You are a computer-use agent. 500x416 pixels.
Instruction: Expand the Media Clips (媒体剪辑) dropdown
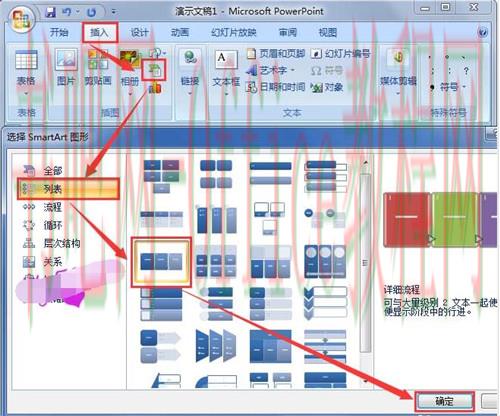click(x=398, y=94)
